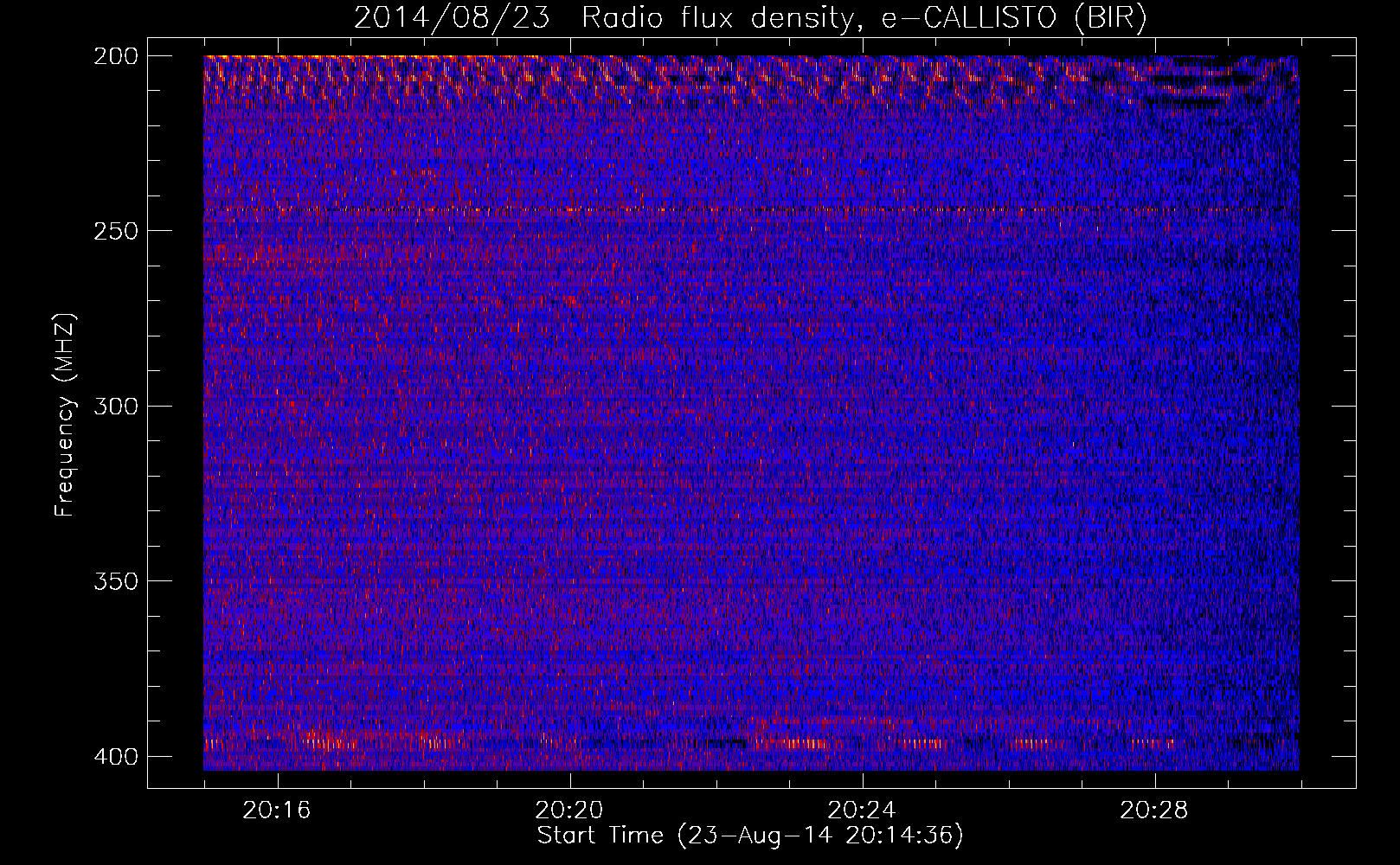1400x865 pixels.
Task: Click the 20:20 time tick label
Action: click(x=569, y=810)
